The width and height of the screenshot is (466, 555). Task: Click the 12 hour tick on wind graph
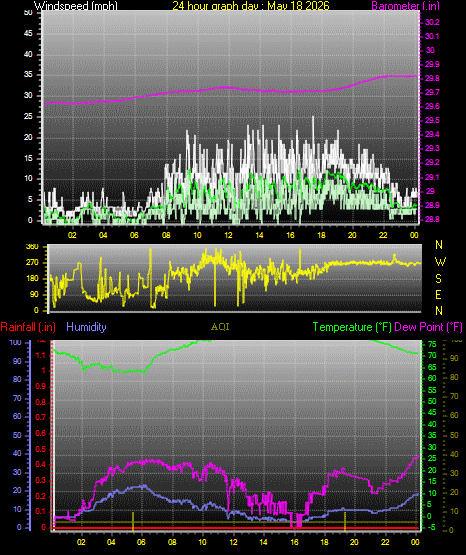[229, 235]
